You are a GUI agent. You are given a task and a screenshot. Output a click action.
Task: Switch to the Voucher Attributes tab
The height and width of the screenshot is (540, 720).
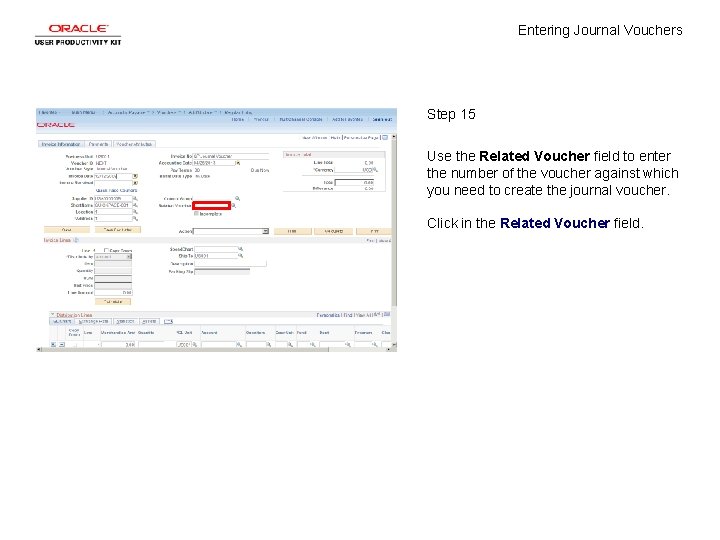coord(134,144)
